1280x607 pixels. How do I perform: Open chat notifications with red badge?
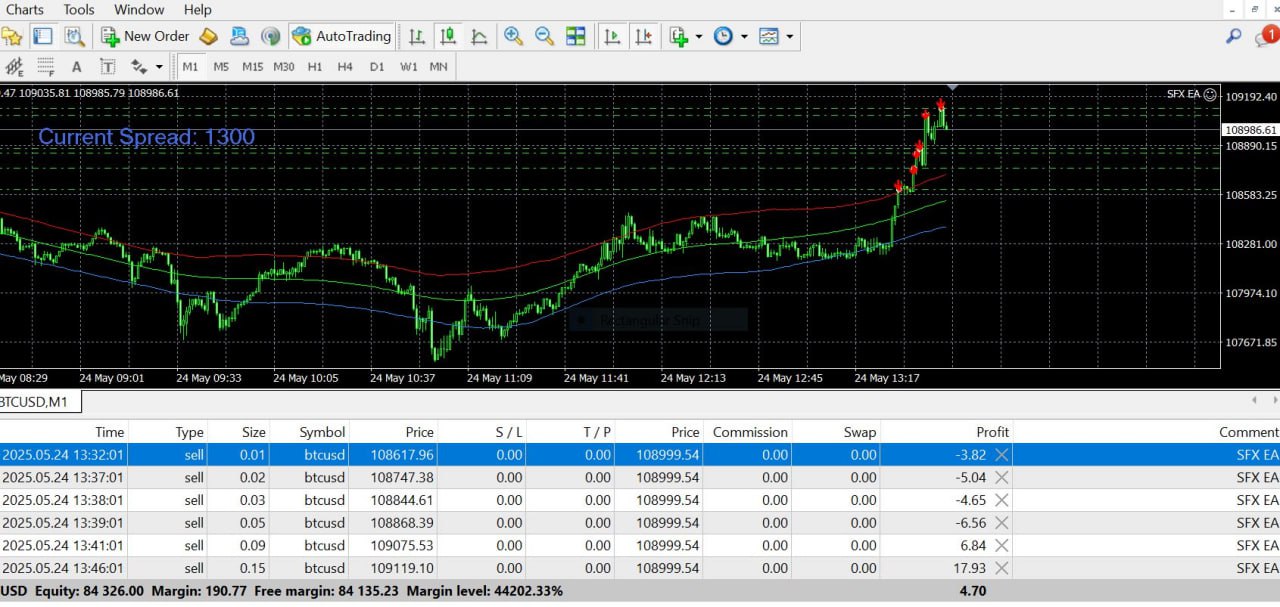tap(1265, 36)
